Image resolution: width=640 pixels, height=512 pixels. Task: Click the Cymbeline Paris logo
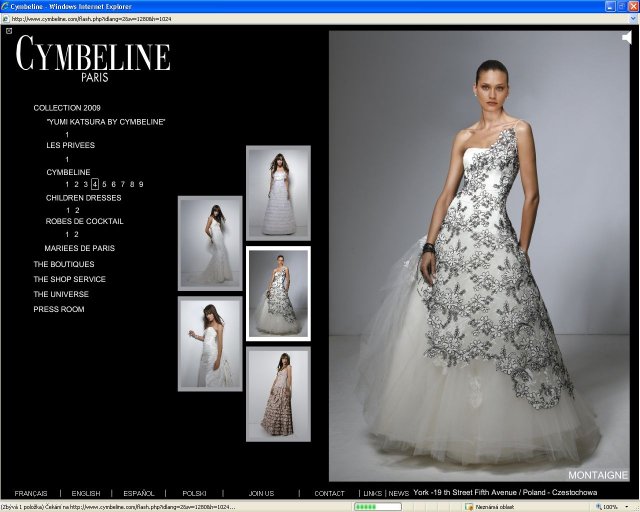[92, 58]
